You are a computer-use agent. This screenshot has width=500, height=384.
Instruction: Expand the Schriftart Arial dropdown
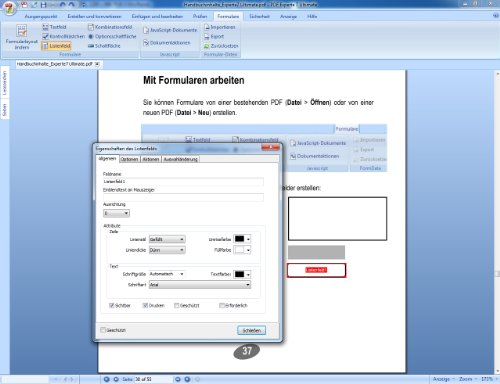click(200, 285)
